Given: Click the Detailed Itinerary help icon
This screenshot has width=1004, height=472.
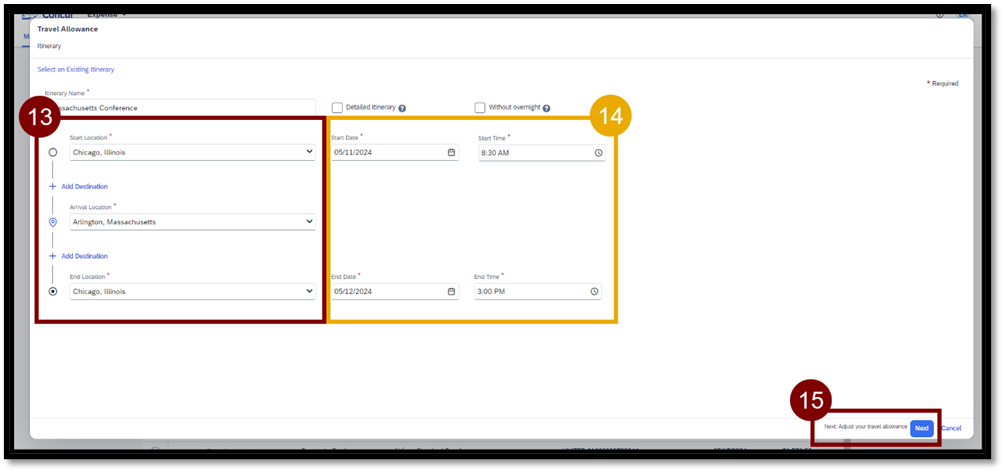Looking at the screenshot, I should (x=402, y=108).
